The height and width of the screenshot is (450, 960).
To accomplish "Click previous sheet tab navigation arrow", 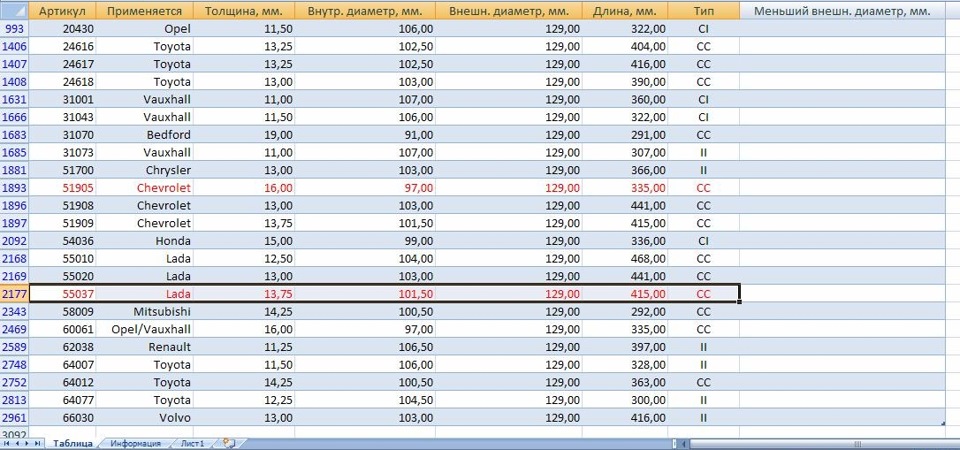I will click(x=17, y=443).
